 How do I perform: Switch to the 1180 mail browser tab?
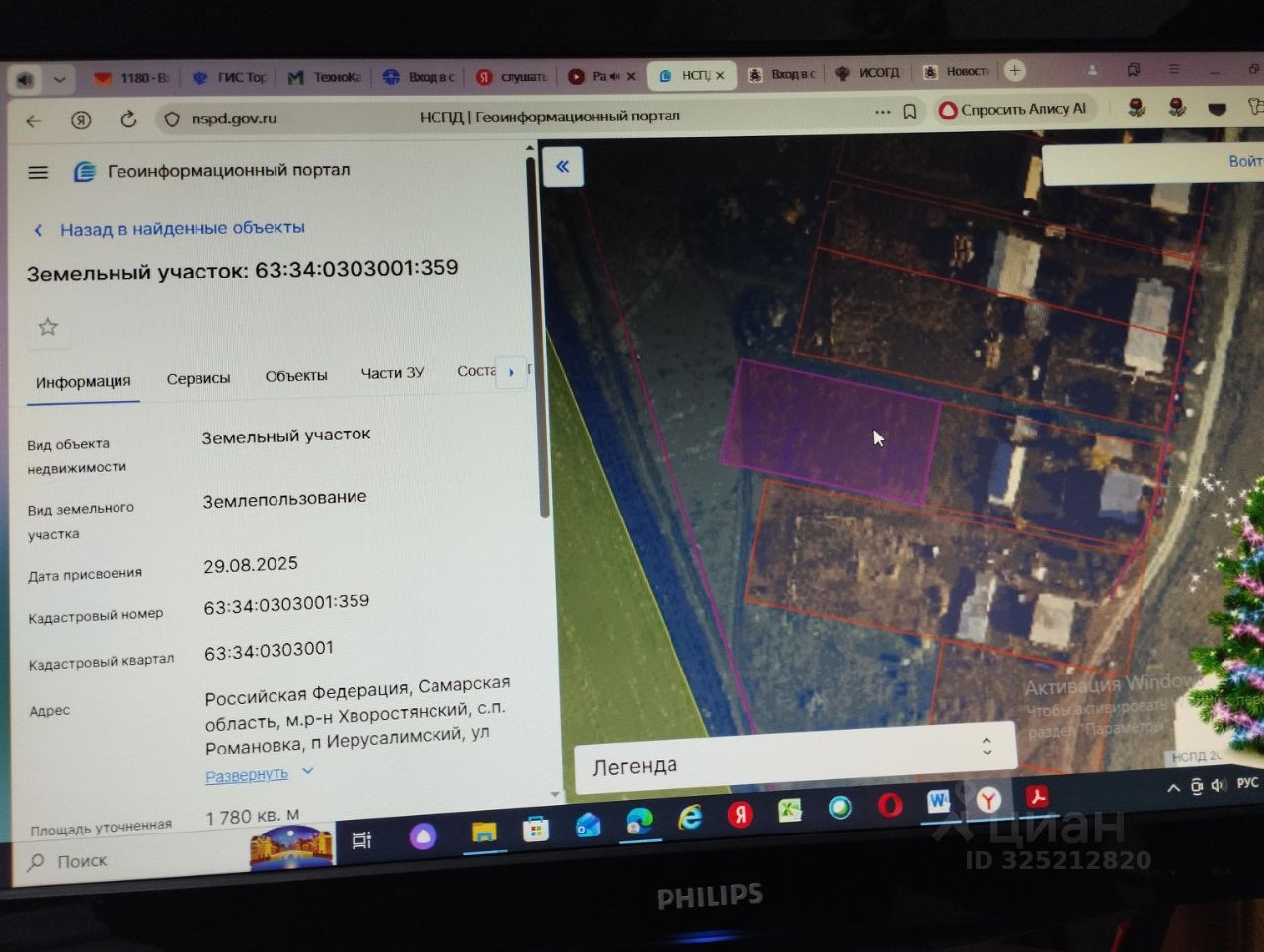click(131, 78)
